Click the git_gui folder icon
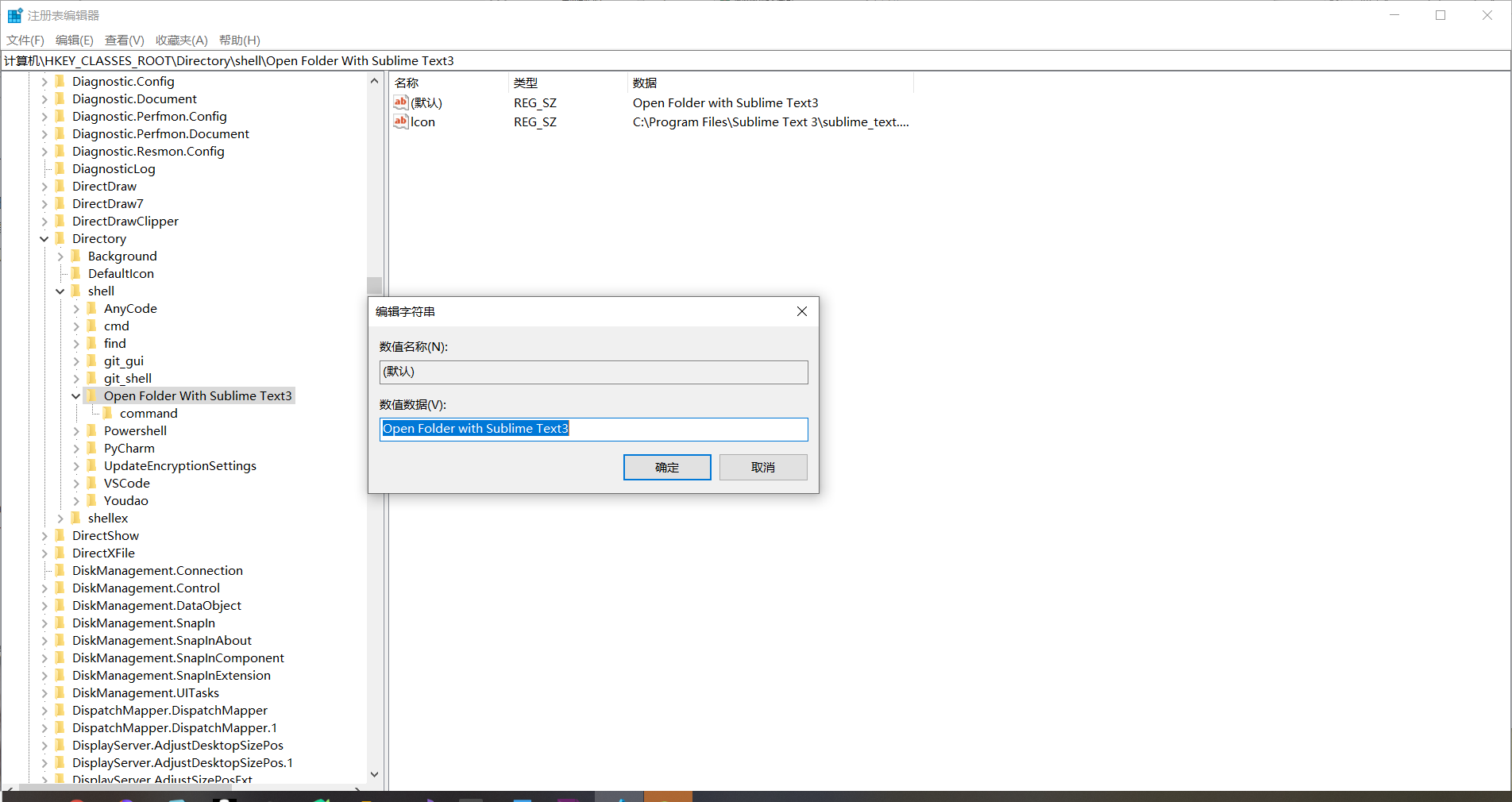 pos(91,361)
